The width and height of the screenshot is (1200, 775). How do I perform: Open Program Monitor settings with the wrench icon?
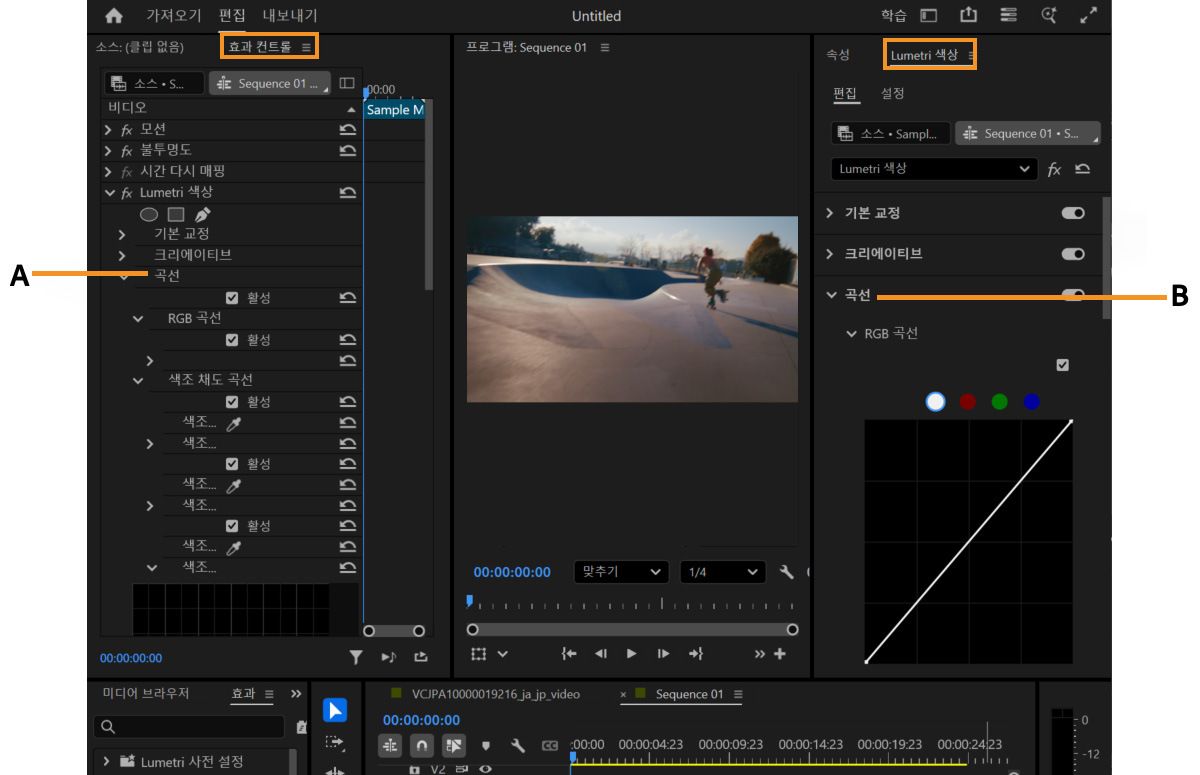click(787, 572)
